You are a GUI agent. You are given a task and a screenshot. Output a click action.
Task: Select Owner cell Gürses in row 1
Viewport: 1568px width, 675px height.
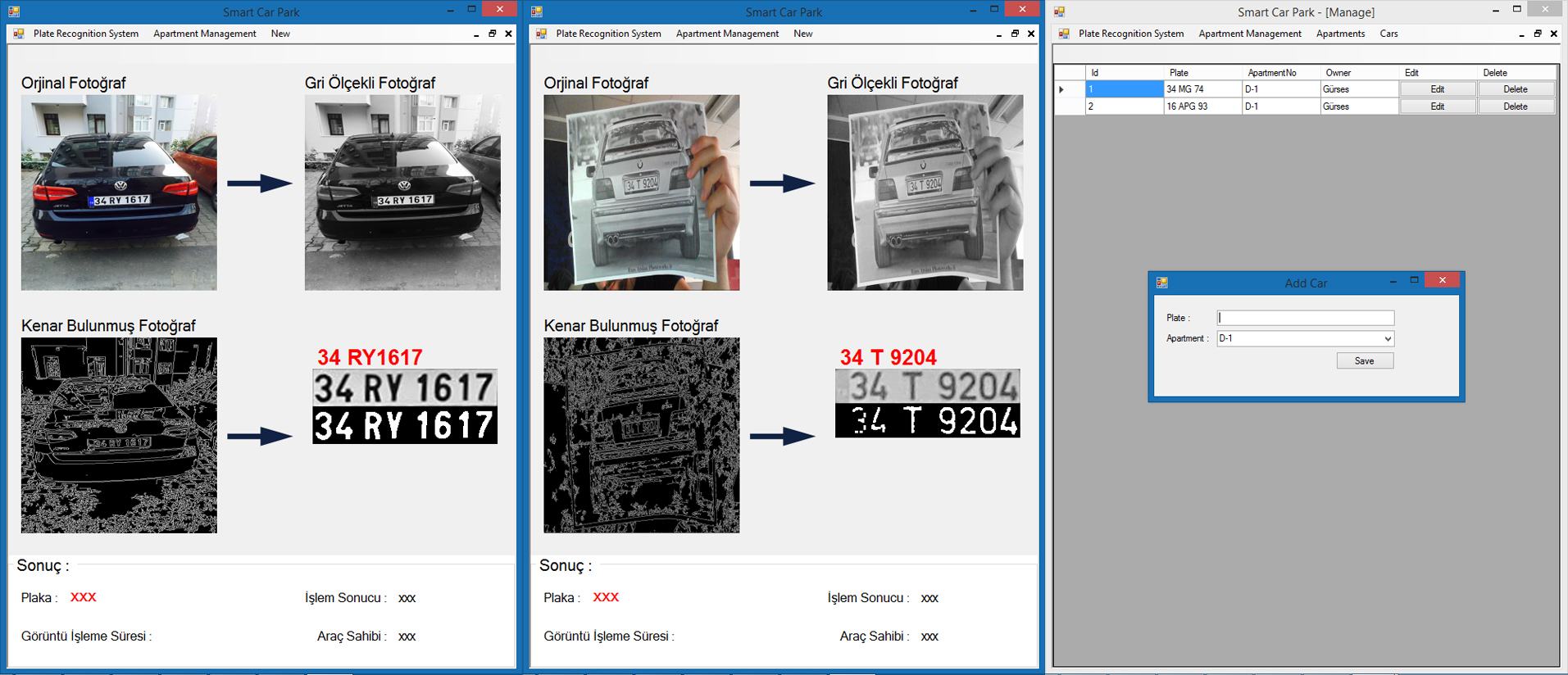[1359, 89]
